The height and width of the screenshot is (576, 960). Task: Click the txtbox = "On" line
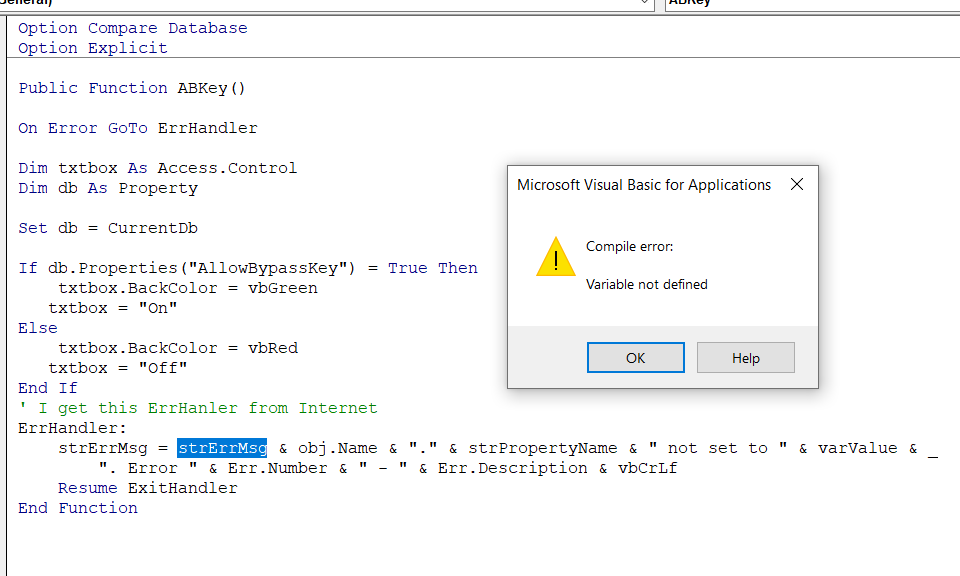tap(113, 308)
